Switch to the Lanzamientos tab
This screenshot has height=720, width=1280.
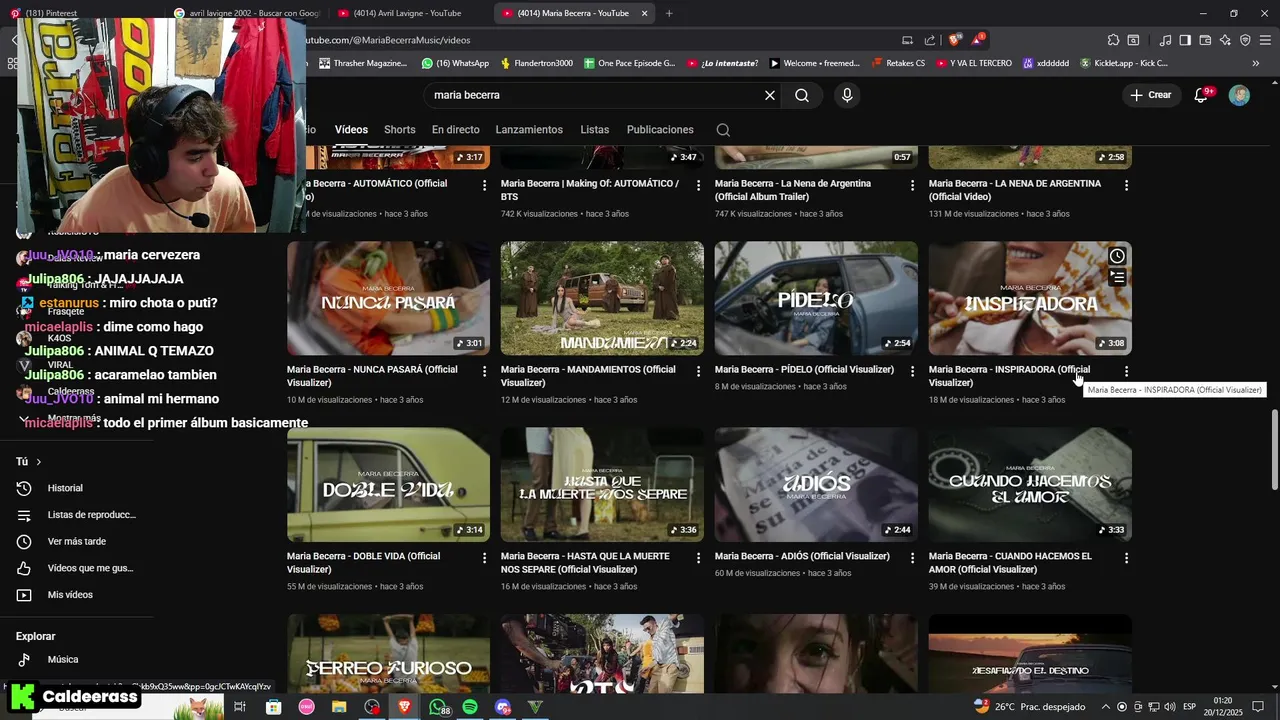(529, 130)
